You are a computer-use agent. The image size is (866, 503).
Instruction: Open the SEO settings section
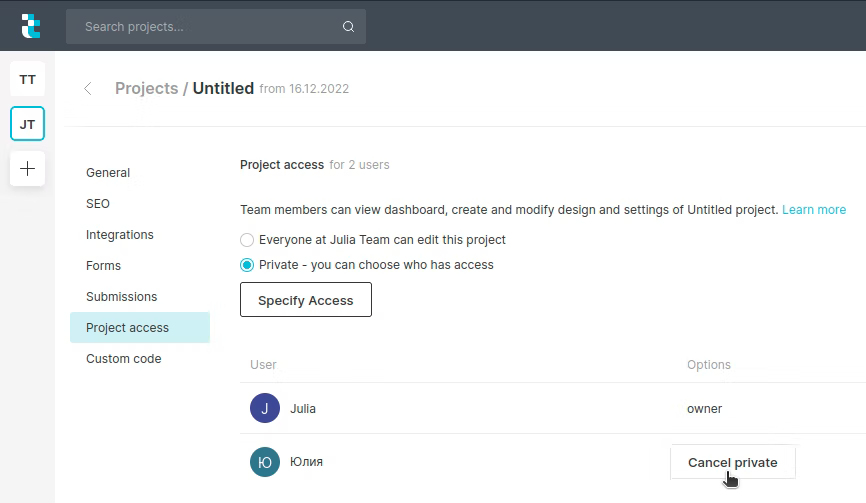pyautogui.click(x=98, y=204)
